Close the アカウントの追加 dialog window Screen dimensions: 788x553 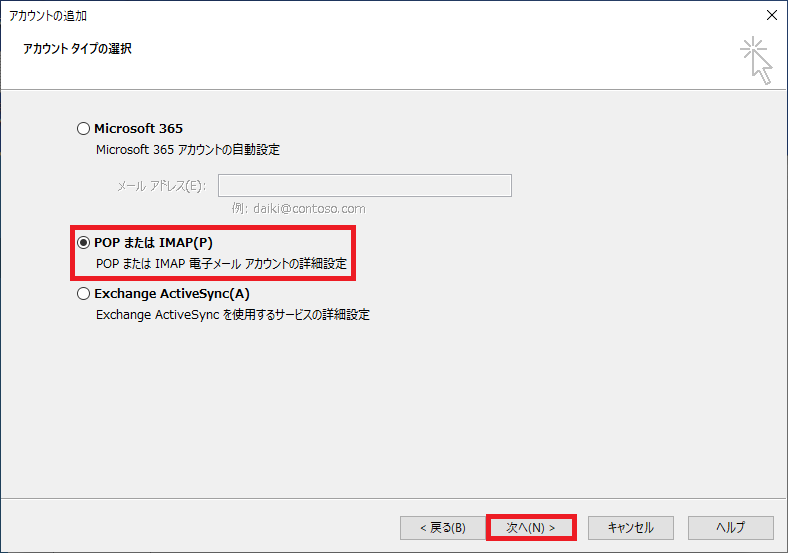point(772,15)
